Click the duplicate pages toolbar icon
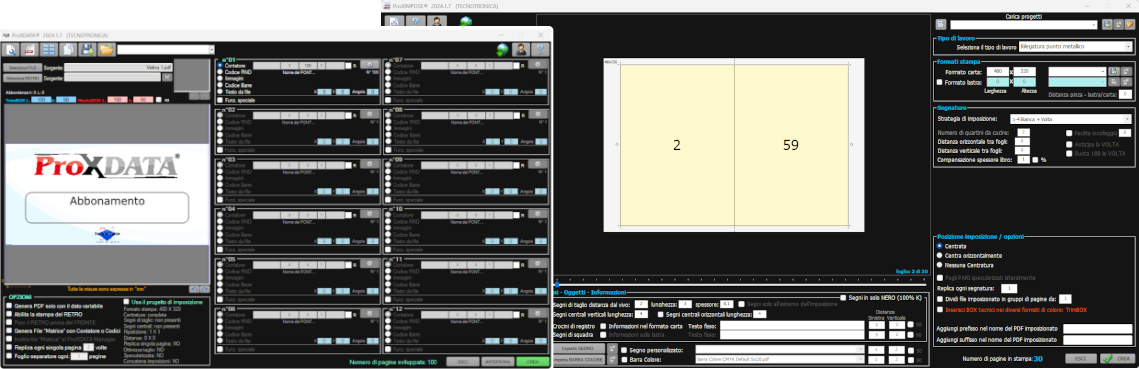 [68, 49]
